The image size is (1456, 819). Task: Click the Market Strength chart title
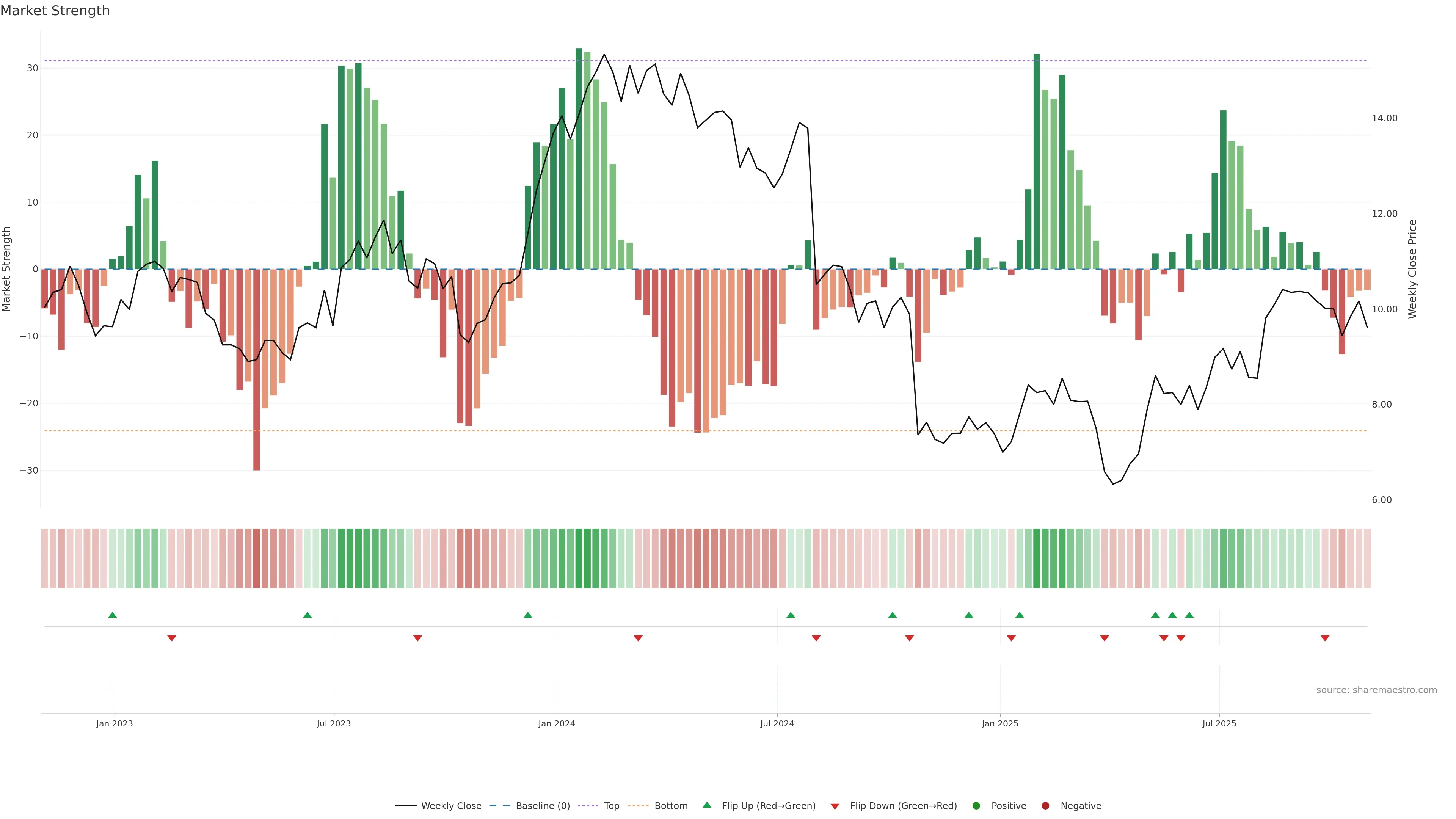point(55,11)
